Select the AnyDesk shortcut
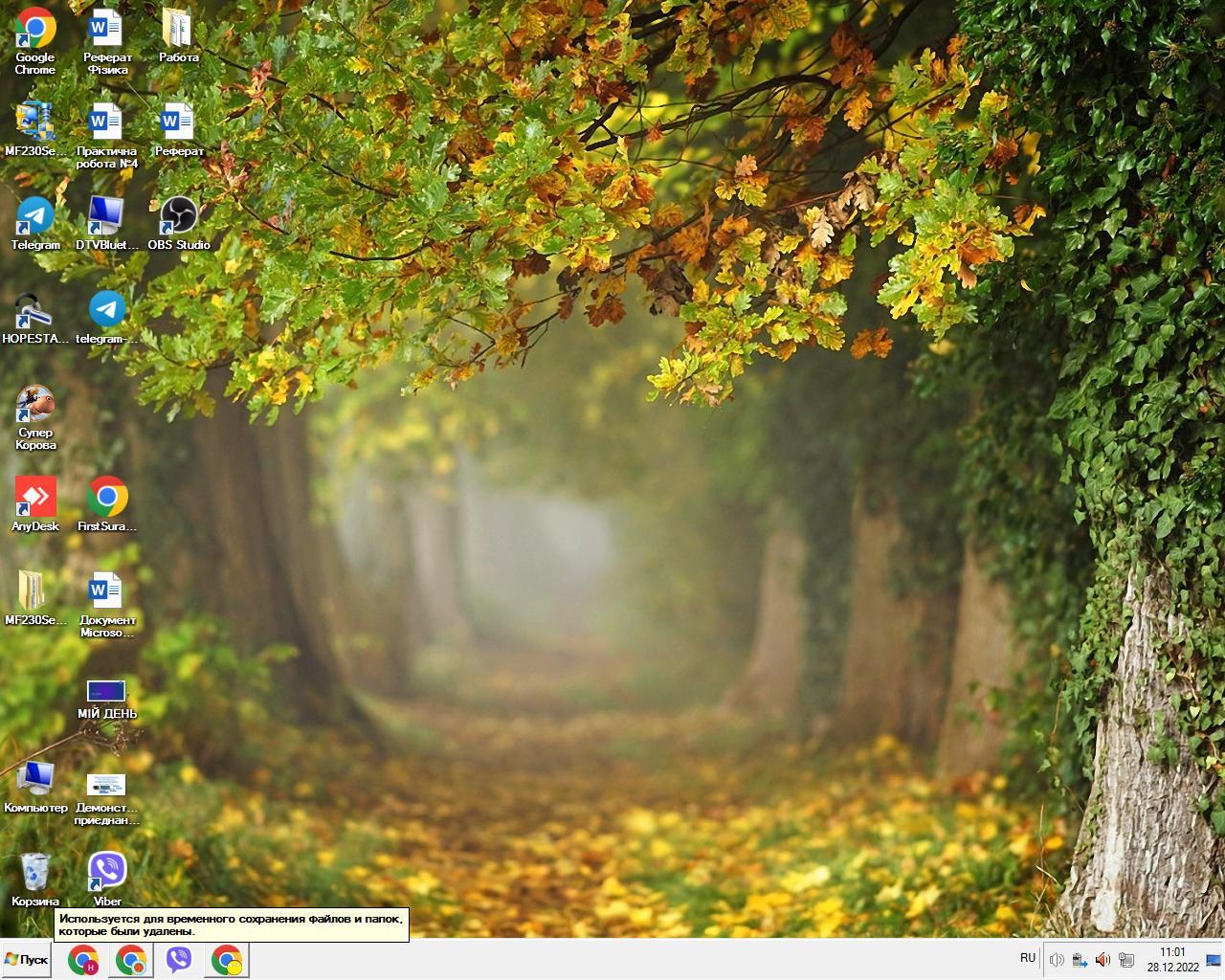The width and height of the screenshot is (1225, 980). click(35, 504)
